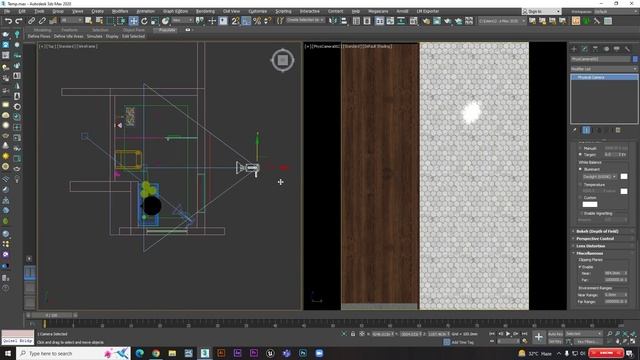The image size is (640, 360).
Task: Open the Edit menu
Action: click(x=22, y=11)
